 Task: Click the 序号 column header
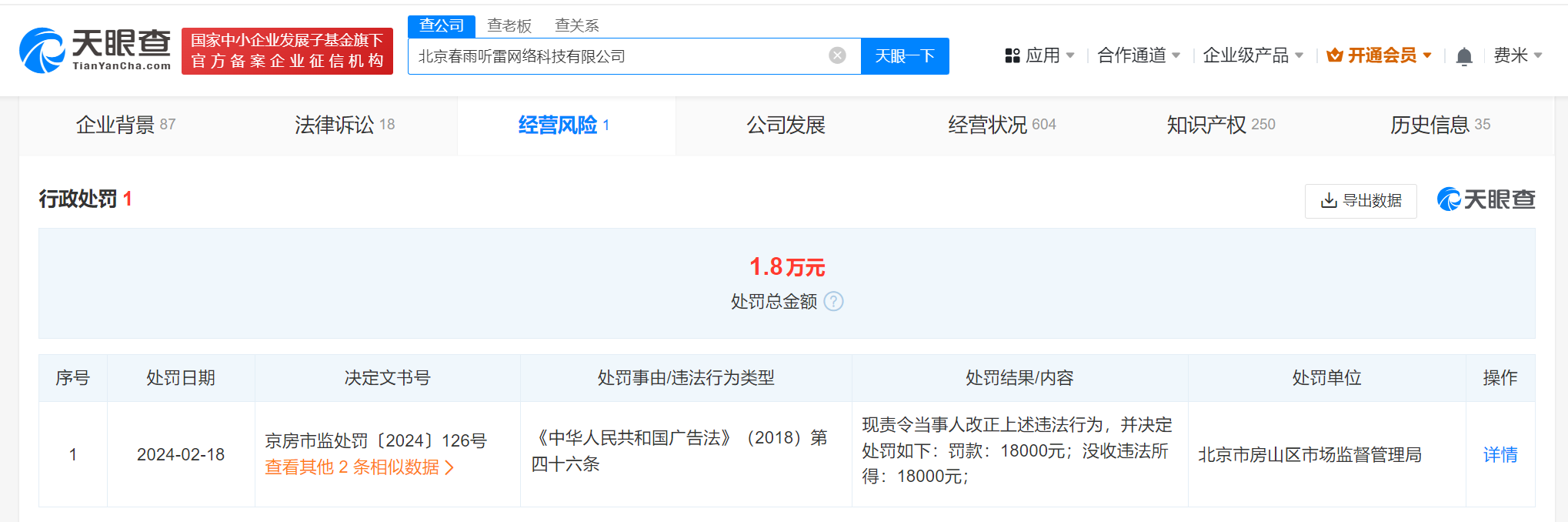coord(73,378)
